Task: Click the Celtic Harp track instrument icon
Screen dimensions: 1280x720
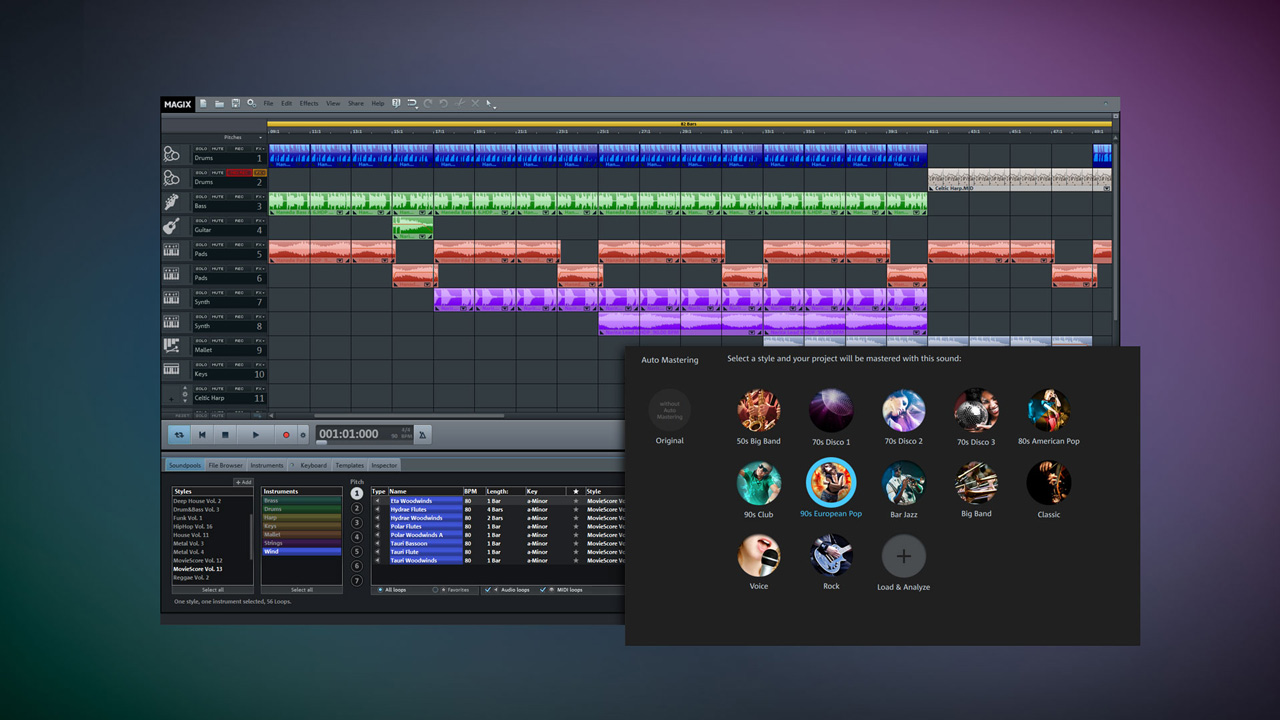Action: click(171, 397)
